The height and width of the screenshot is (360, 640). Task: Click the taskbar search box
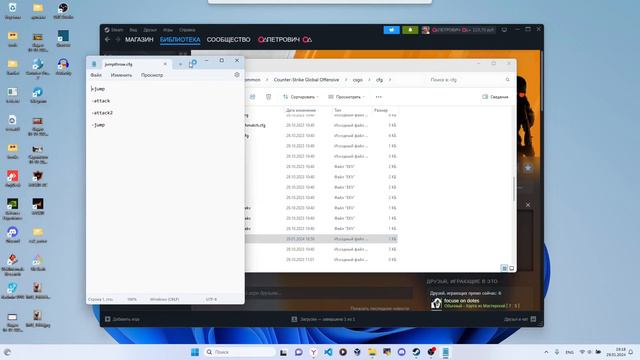pos(239,352)
